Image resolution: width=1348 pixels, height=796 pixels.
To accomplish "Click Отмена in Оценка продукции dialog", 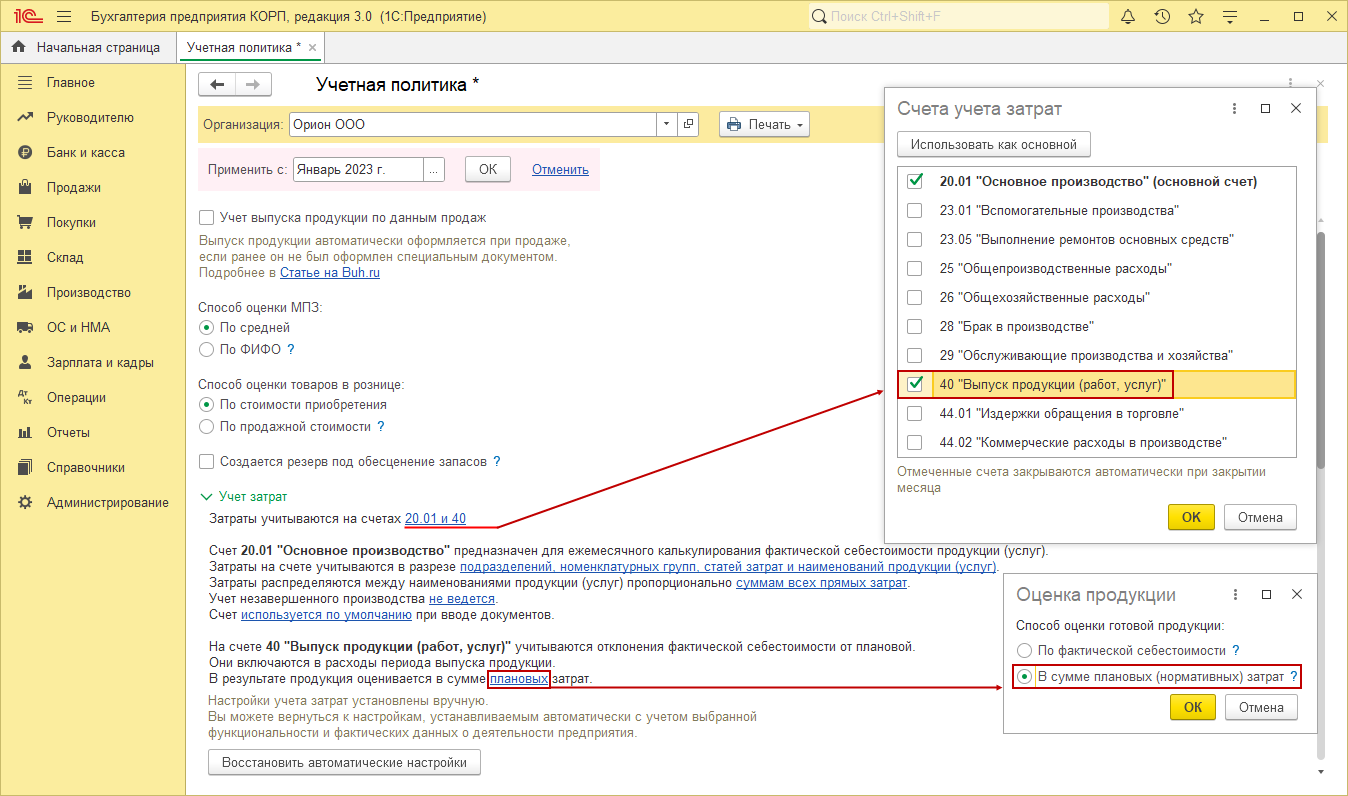I will [1261, 707].
